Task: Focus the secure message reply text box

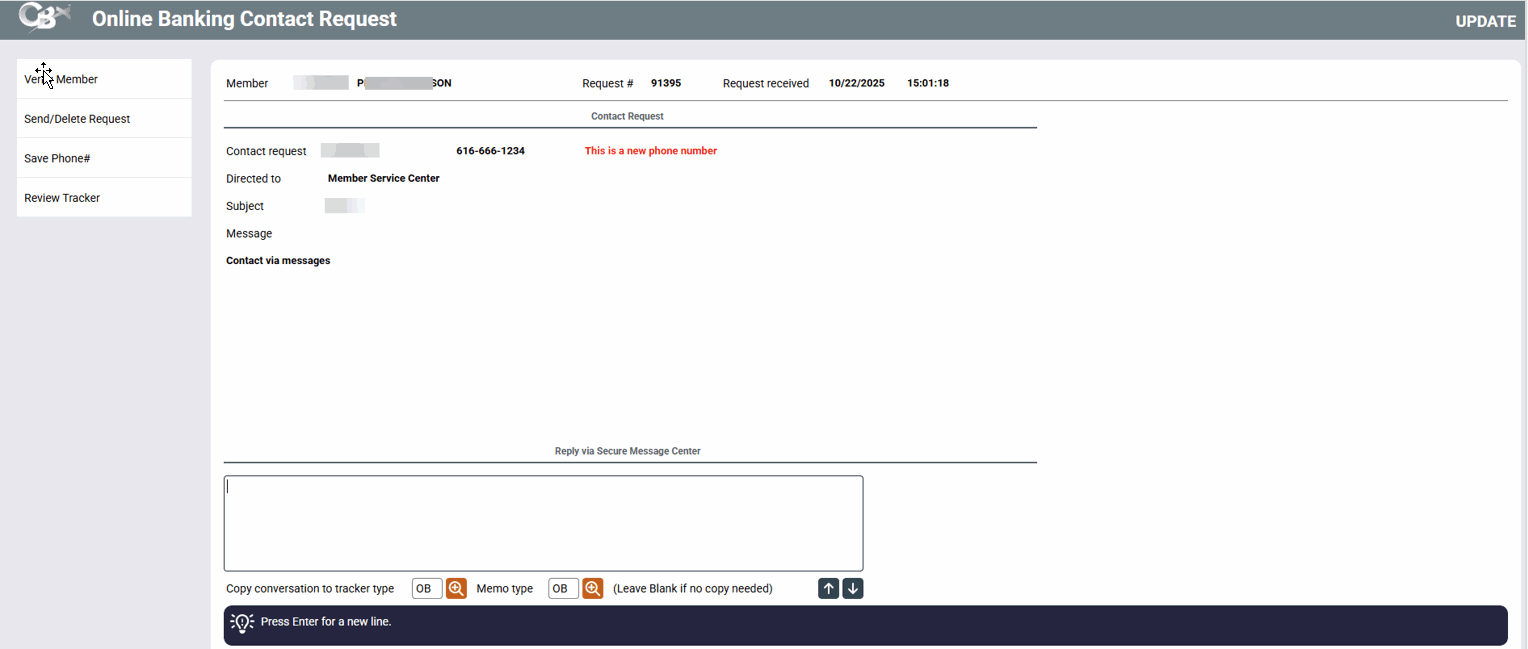Action: tap(543, 523)
